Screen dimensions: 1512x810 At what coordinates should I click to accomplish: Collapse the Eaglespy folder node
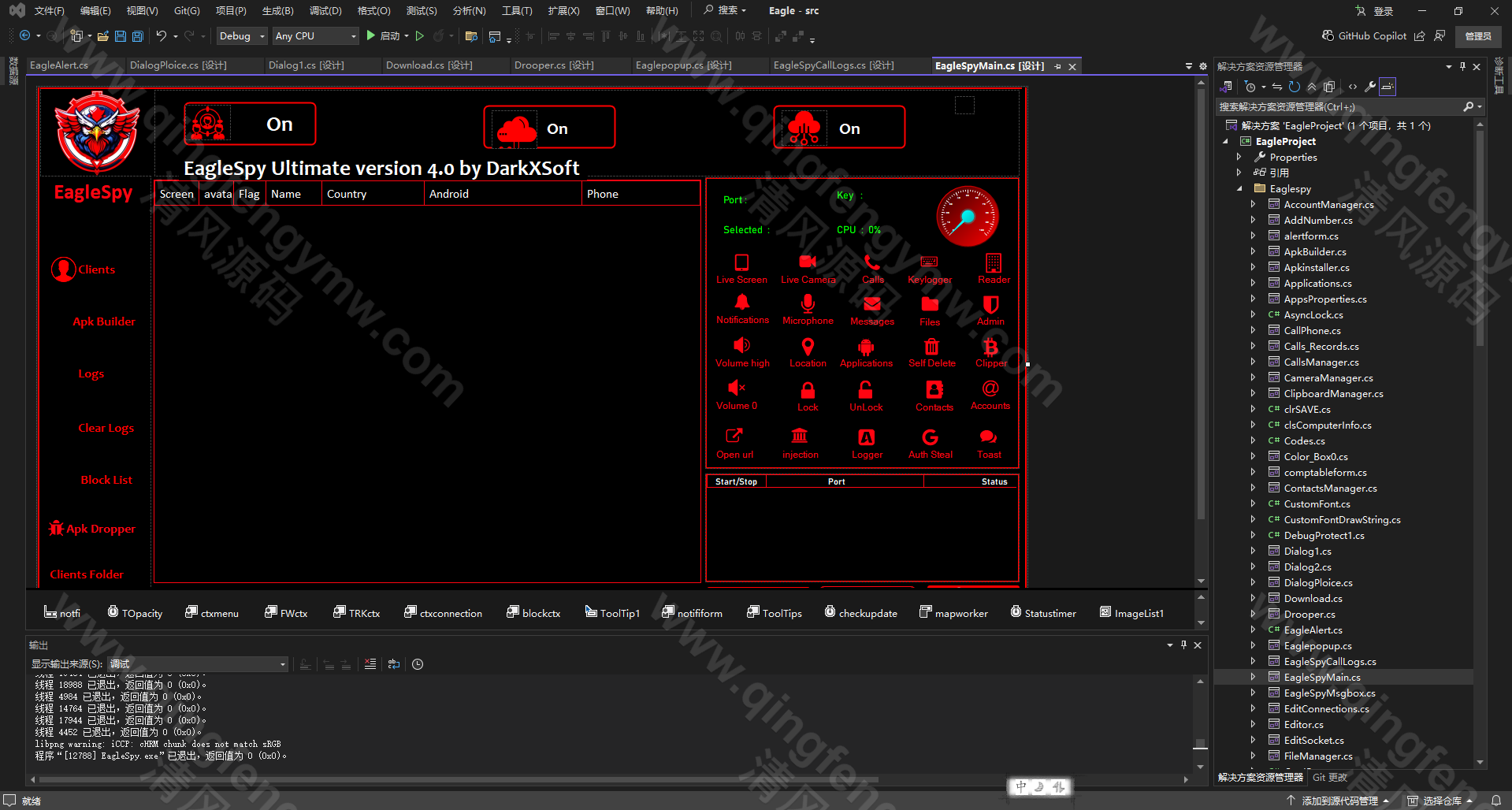pos(1239,189)
